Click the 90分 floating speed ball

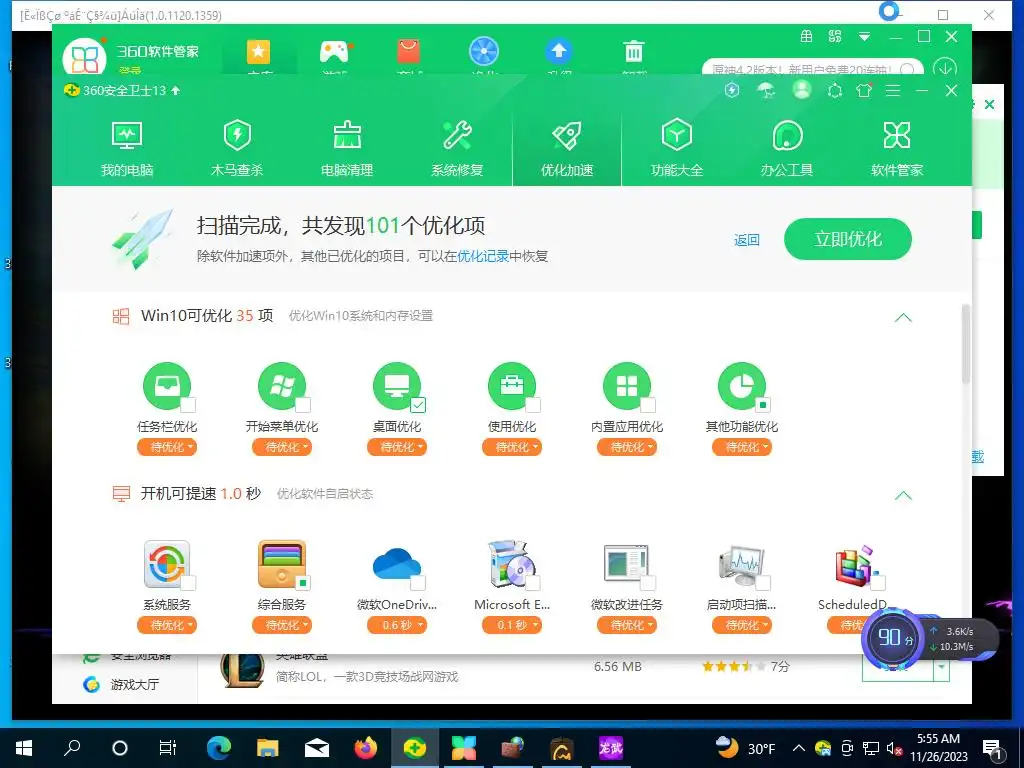click(892, 637)
